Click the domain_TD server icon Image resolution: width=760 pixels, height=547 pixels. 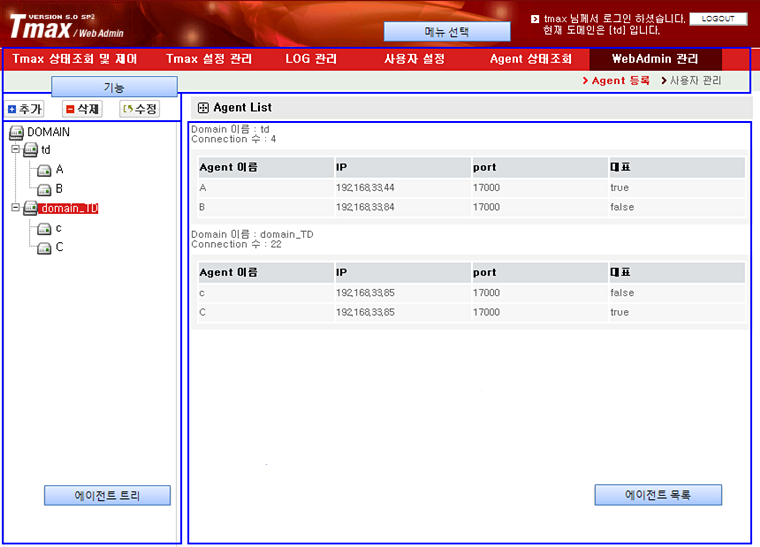[x=31, y=208]
